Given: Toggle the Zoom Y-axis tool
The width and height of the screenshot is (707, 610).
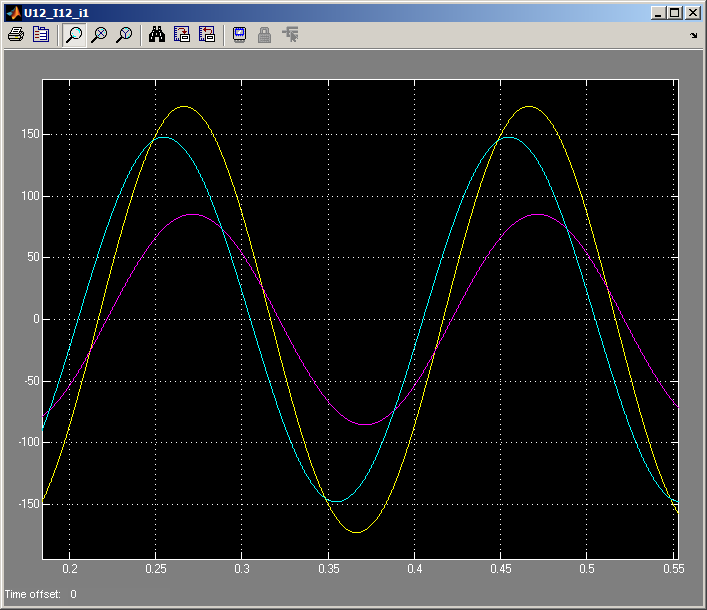Looking at the screenshot, I should (124, 35).
